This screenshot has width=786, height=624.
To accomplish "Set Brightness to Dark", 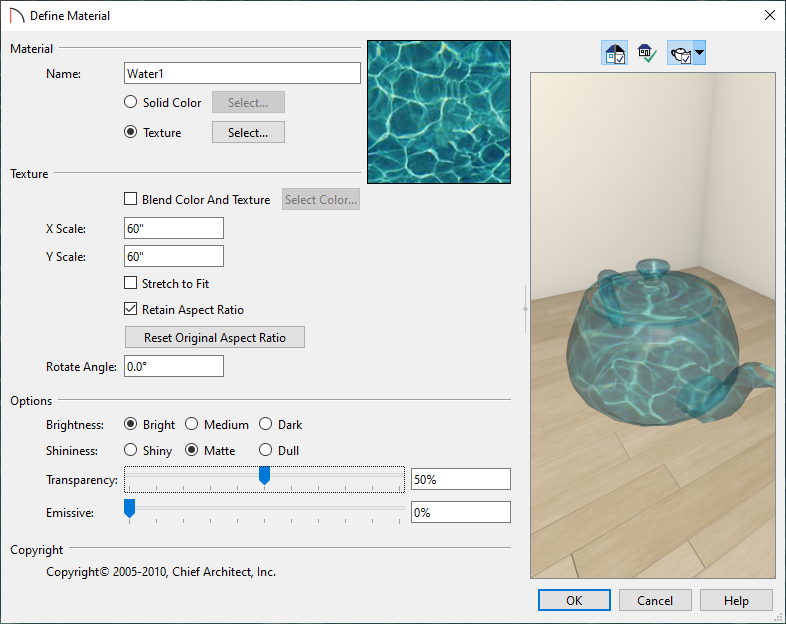I will [x=266, y=425].
